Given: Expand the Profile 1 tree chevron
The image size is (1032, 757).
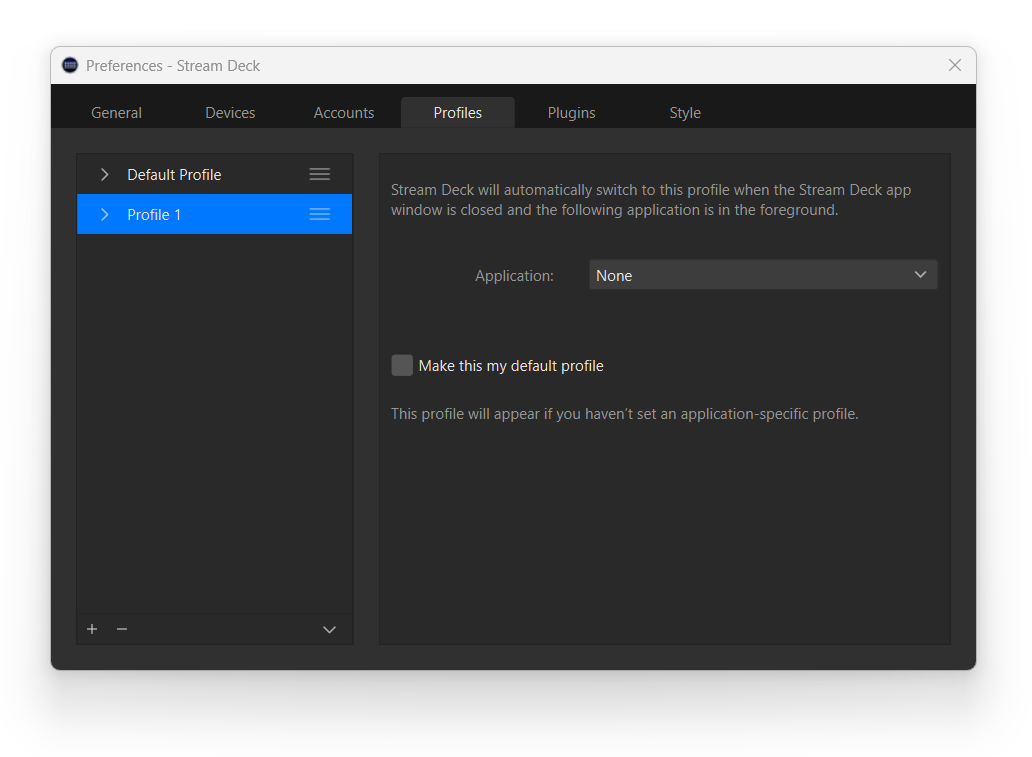Looking at the screenshot, I should (x=104, y=215).
